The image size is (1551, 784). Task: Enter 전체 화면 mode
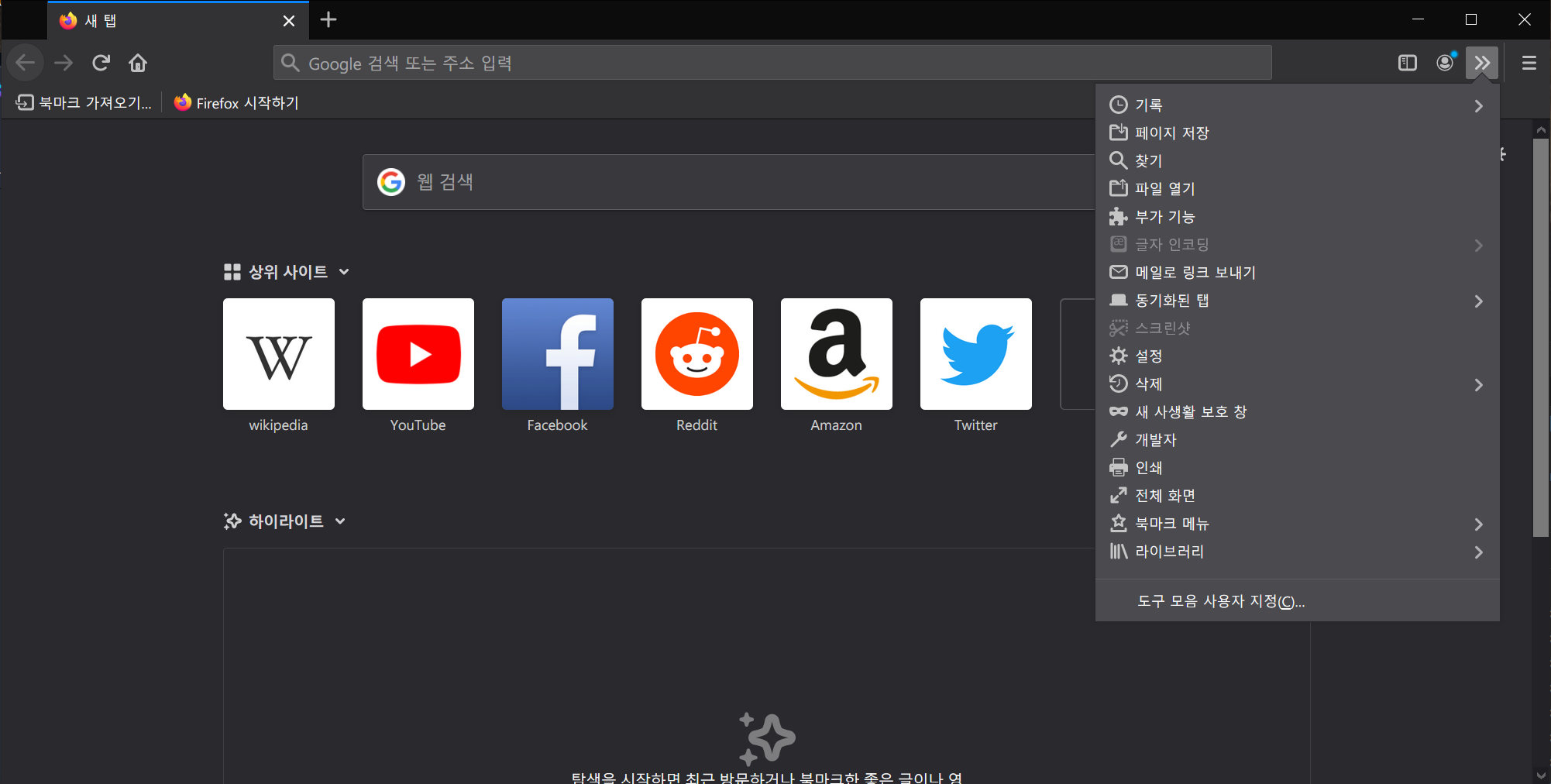(x=1298, y=496)
